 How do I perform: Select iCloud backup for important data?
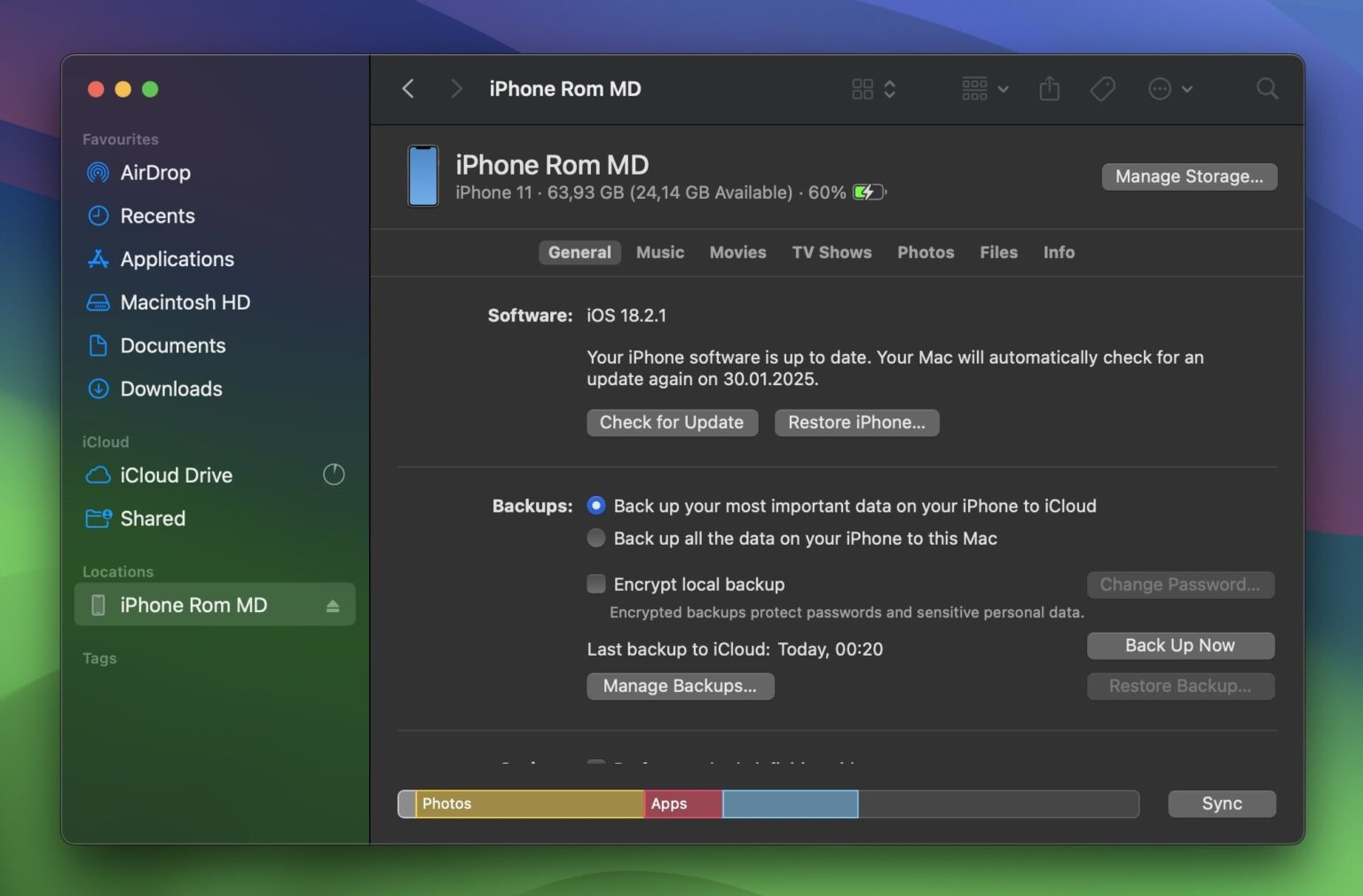coord(595,506)
